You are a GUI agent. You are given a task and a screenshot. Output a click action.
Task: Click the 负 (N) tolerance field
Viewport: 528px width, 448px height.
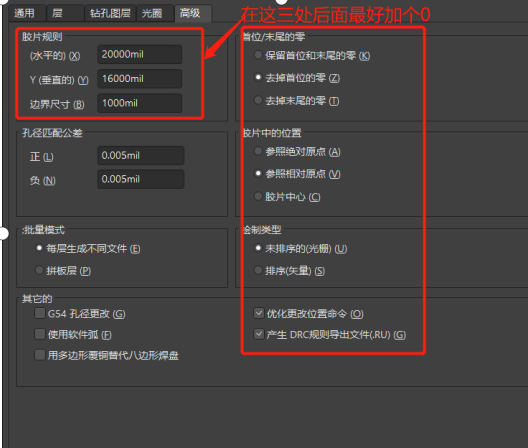point(141,179)
